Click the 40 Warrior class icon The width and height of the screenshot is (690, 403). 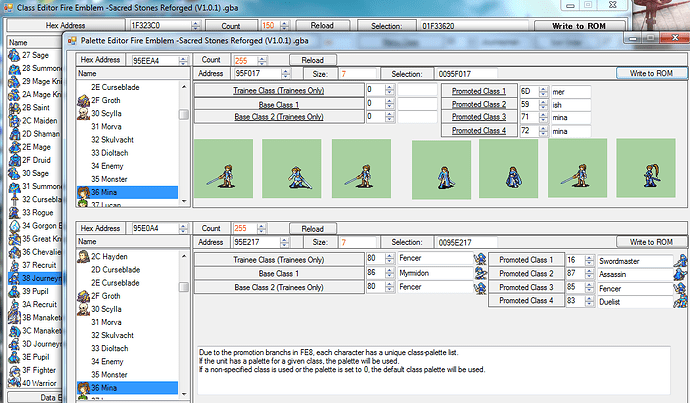click(13, 381)
